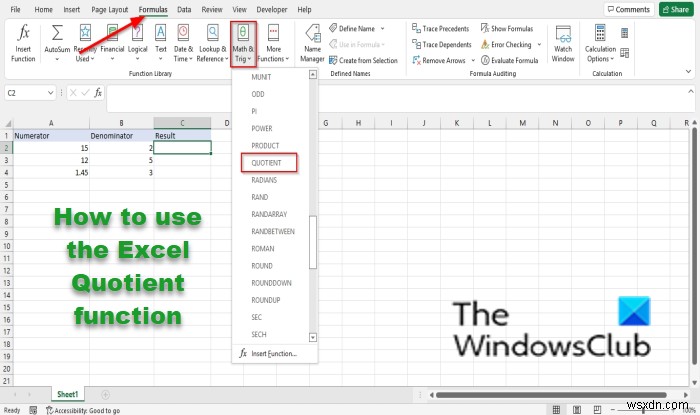The image size is (700, 415).
Task: Click the Calculate Now icon
Action: (x=625, y=33)
